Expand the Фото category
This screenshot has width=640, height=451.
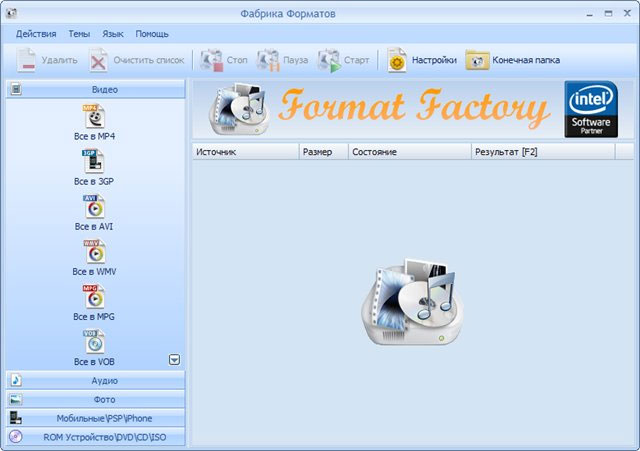[x=96, y=399]
